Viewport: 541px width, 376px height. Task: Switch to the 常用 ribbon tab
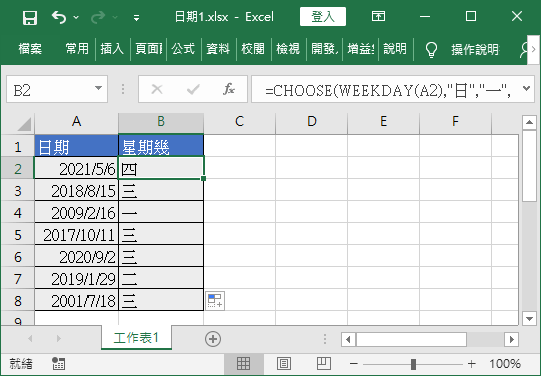[77, 49]
